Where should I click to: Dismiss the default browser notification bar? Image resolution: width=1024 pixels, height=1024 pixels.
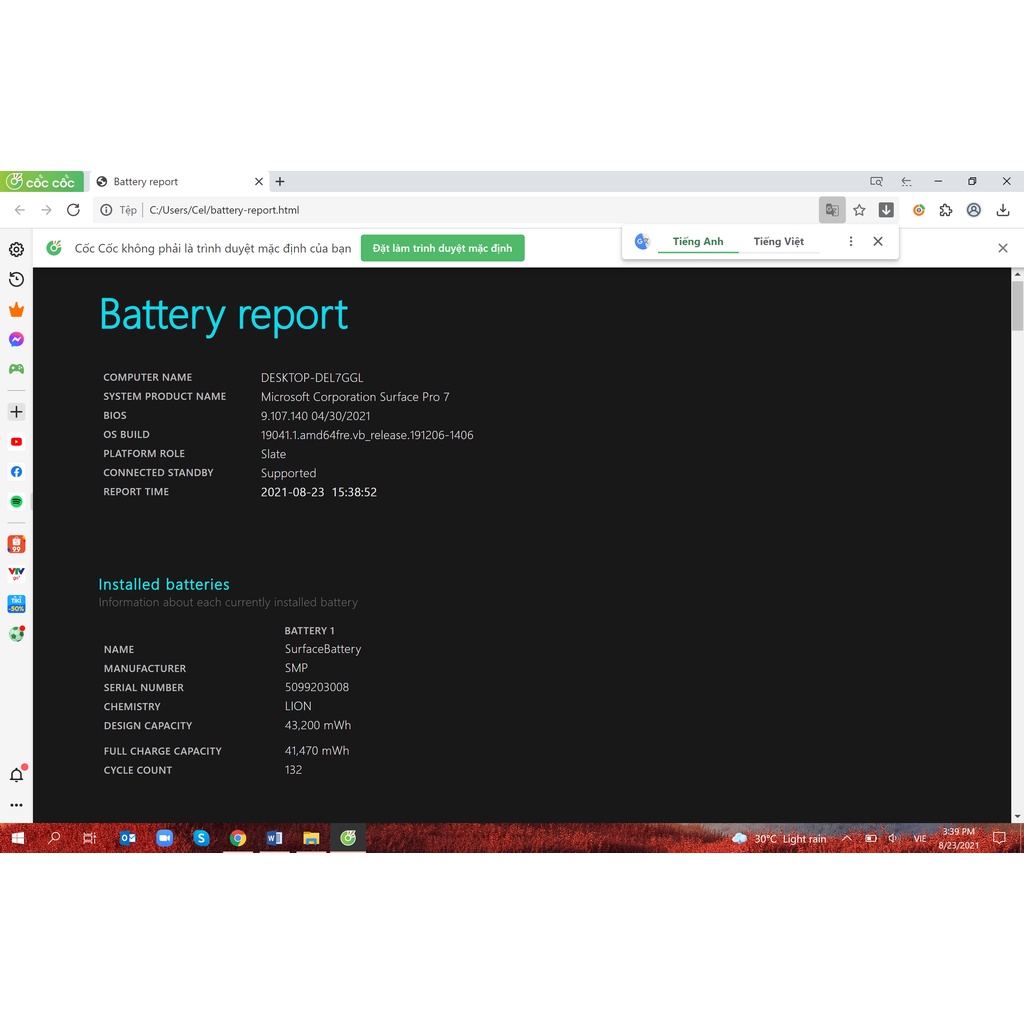click(1003, 248)
